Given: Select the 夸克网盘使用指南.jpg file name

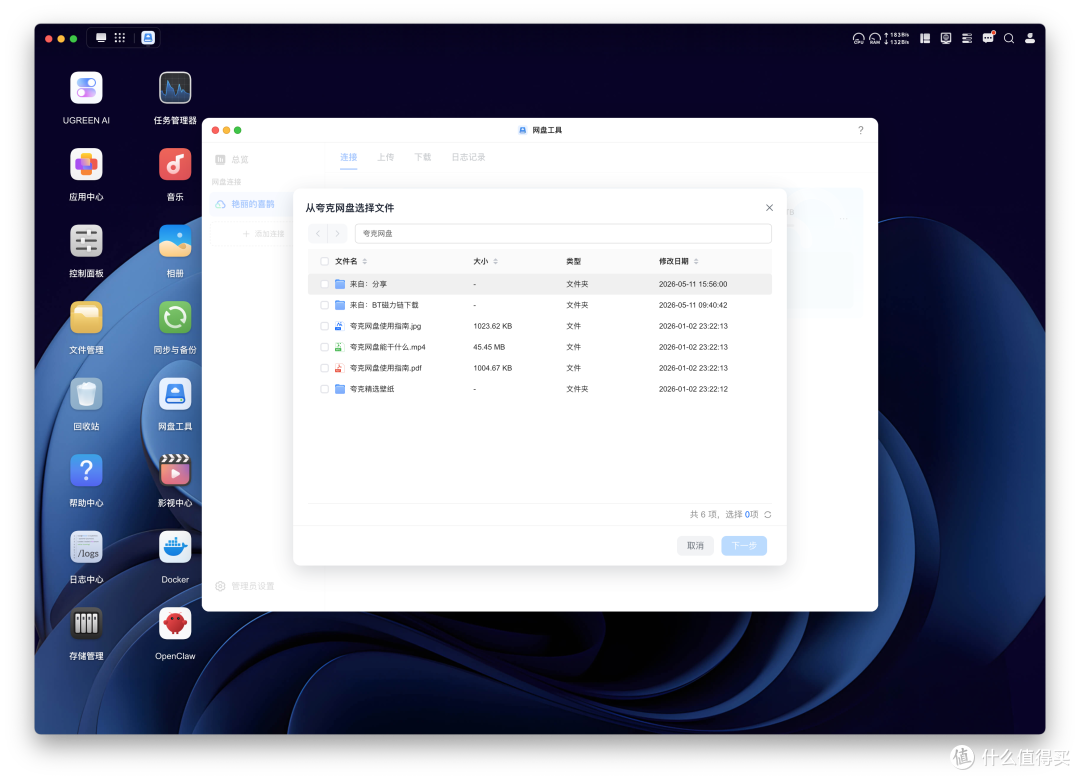Looking at the screenshot, I should [385, 326].
